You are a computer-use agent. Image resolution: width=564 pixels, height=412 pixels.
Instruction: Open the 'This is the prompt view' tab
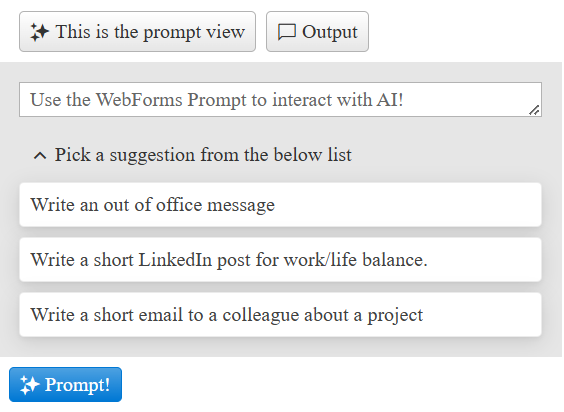click(137, 32)
